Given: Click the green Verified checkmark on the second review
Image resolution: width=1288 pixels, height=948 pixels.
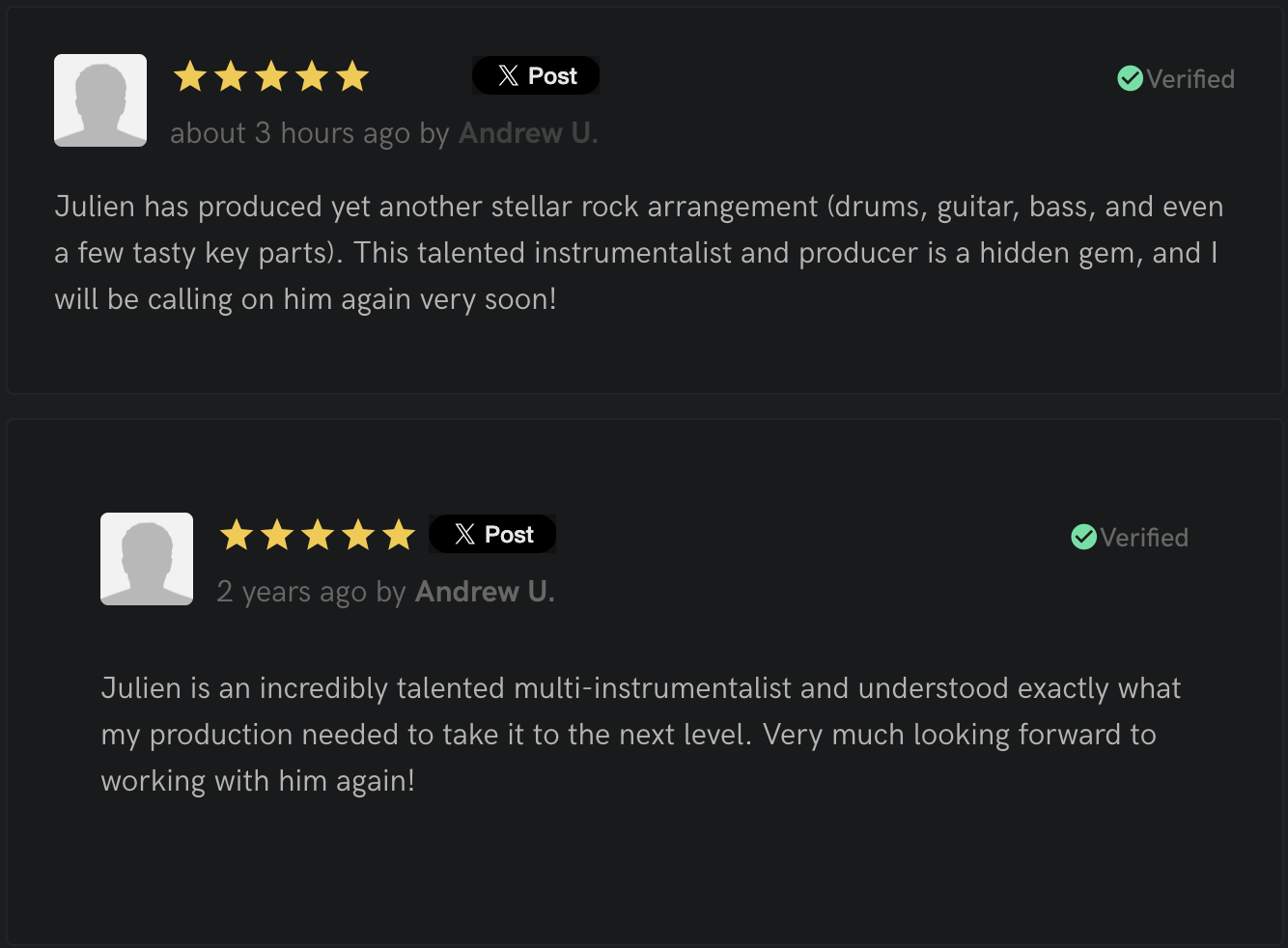Looking at the screenshot, I should [1083, 537].
